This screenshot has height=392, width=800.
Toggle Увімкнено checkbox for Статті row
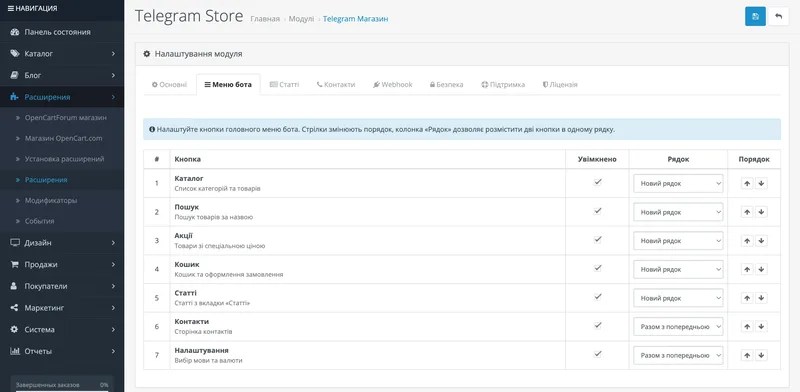[x=597, y=296]
